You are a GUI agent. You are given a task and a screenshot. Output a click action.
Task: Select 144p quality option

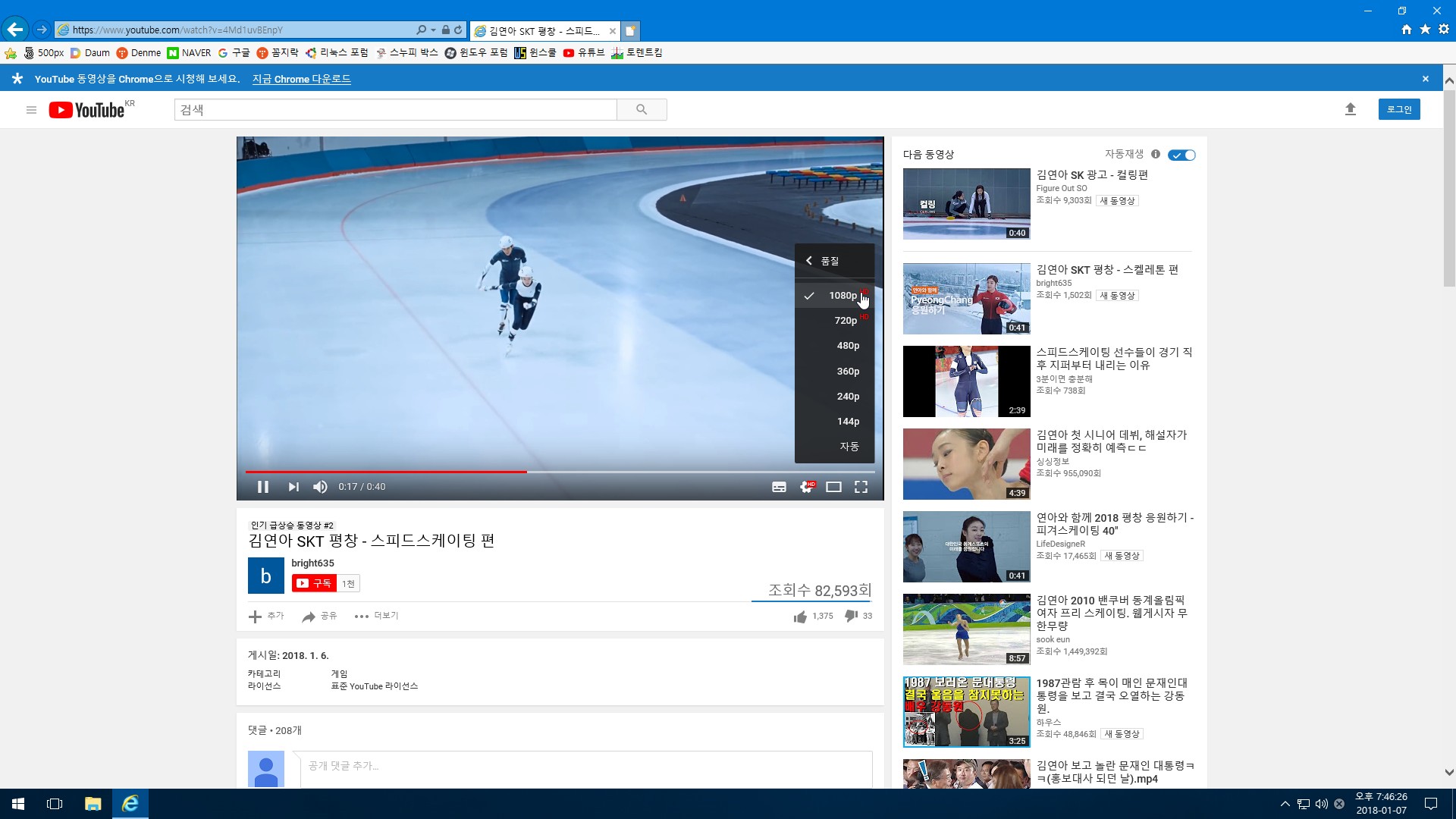coord(834,422)
